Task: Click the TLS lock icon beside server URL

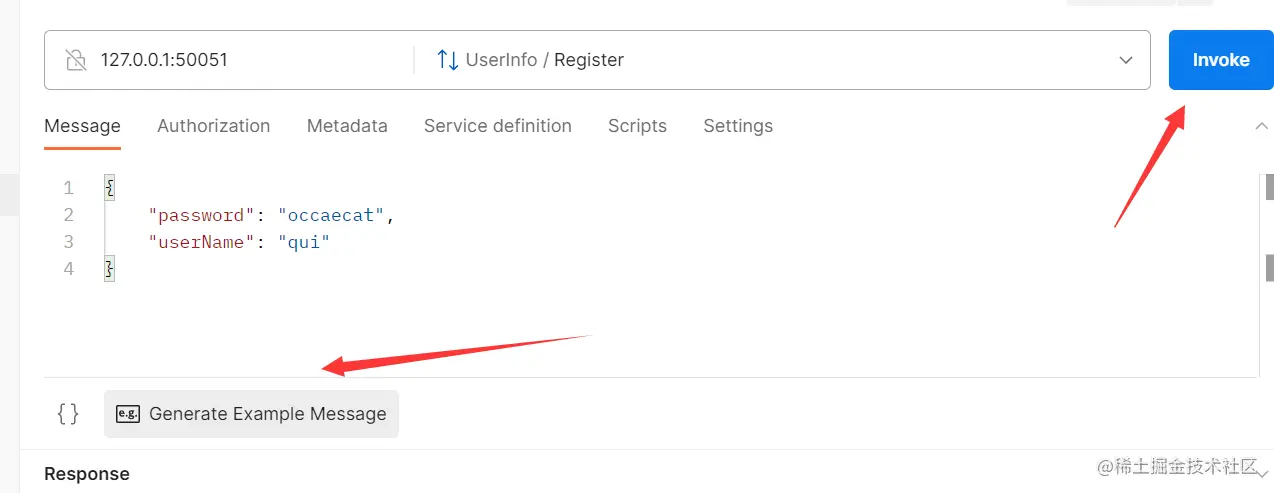Action: [75, 60]
